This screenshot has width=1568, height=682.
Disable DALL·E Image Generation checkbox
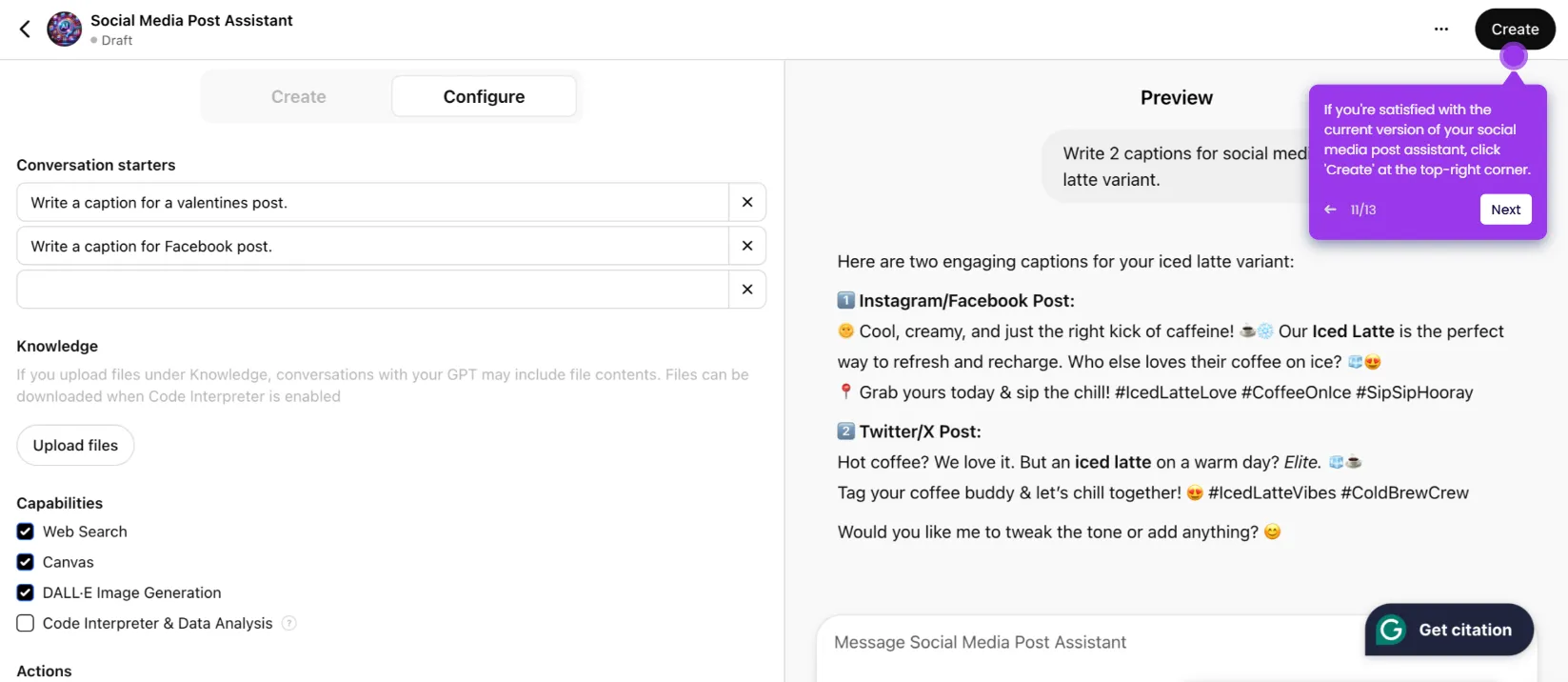(x=26, y=592)
